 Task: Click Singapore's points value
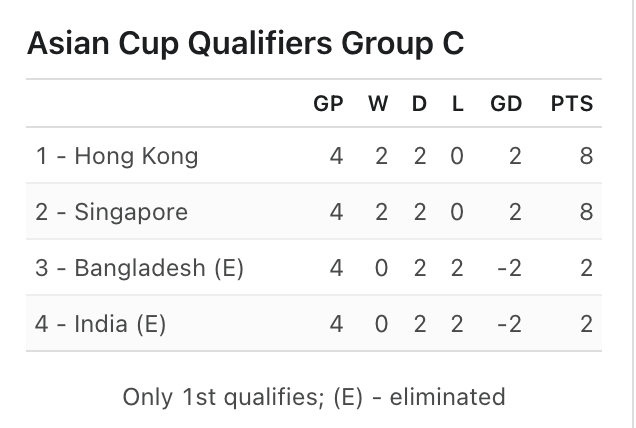tap(586, 212)
